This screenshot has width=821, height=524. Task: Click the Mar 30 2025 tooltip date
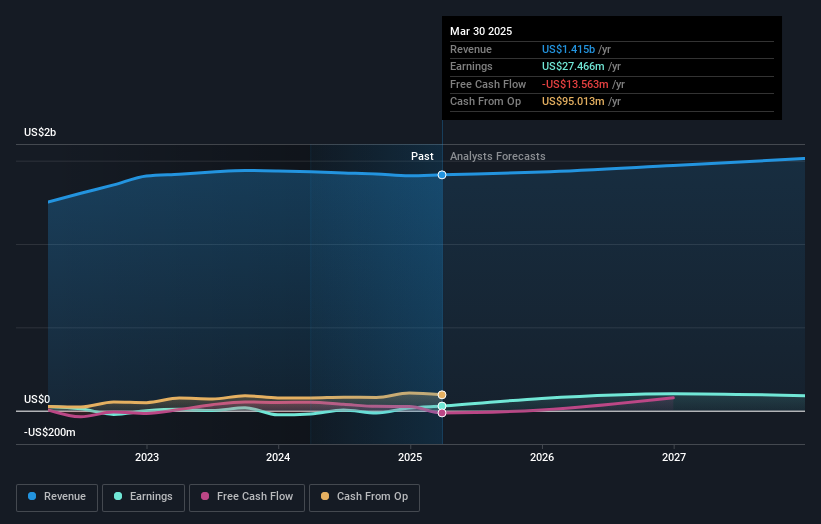point(481,31)
